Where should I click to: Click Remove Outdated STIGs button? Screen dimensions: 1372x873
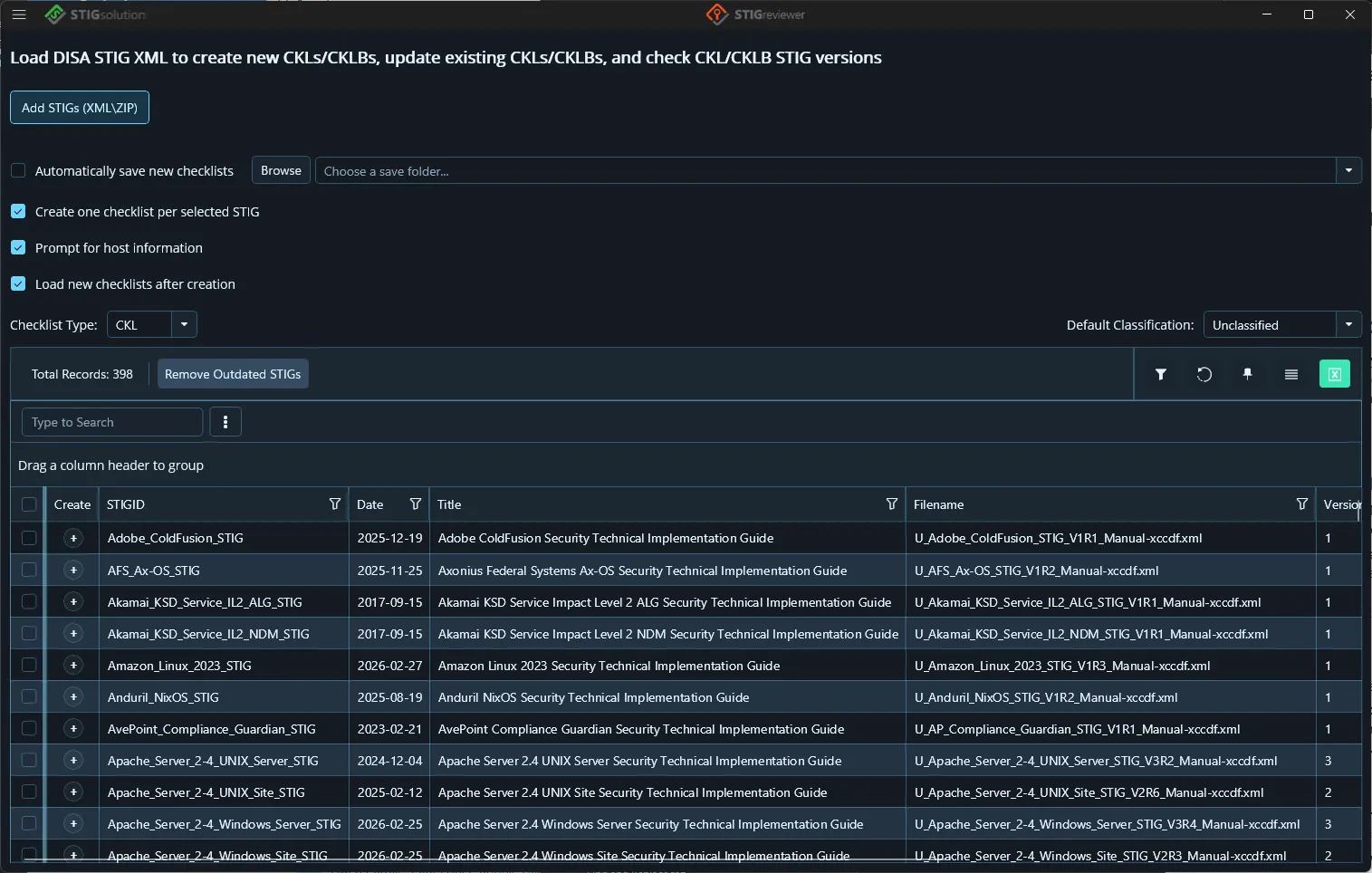233,374
